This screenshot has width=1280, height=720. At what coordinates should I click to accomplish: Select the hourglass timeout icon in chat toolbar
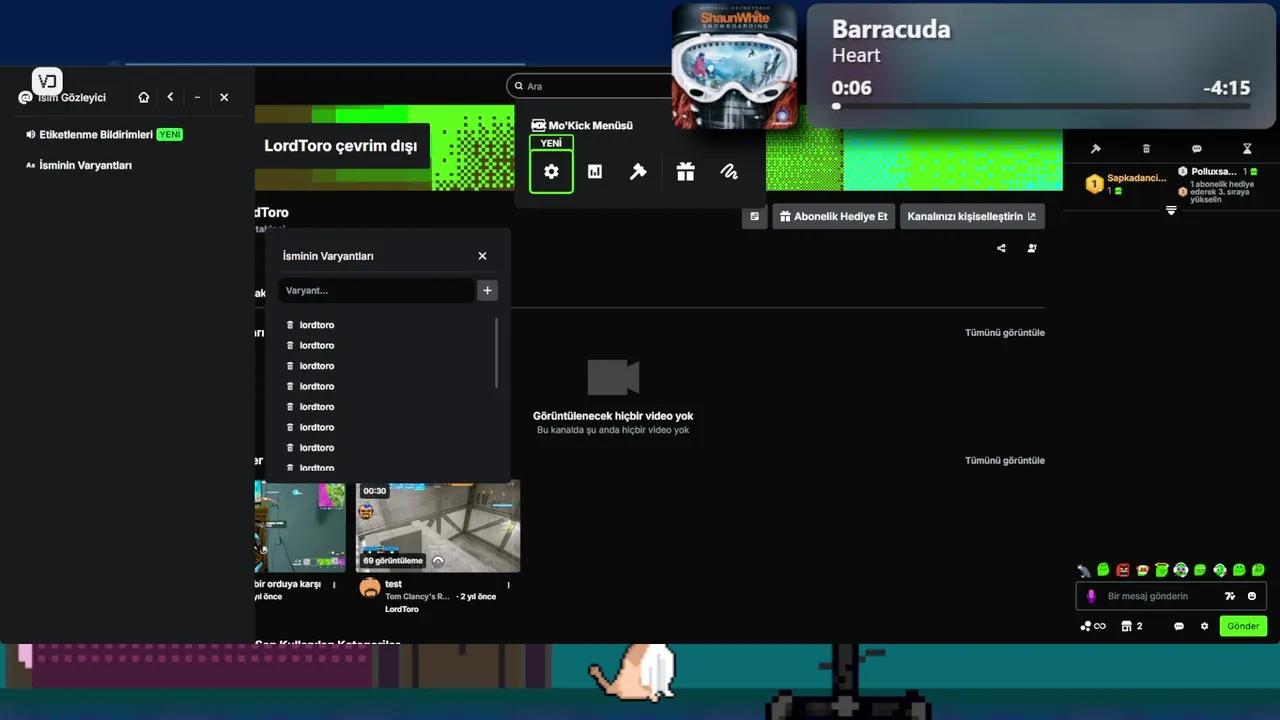[1247, 148]
